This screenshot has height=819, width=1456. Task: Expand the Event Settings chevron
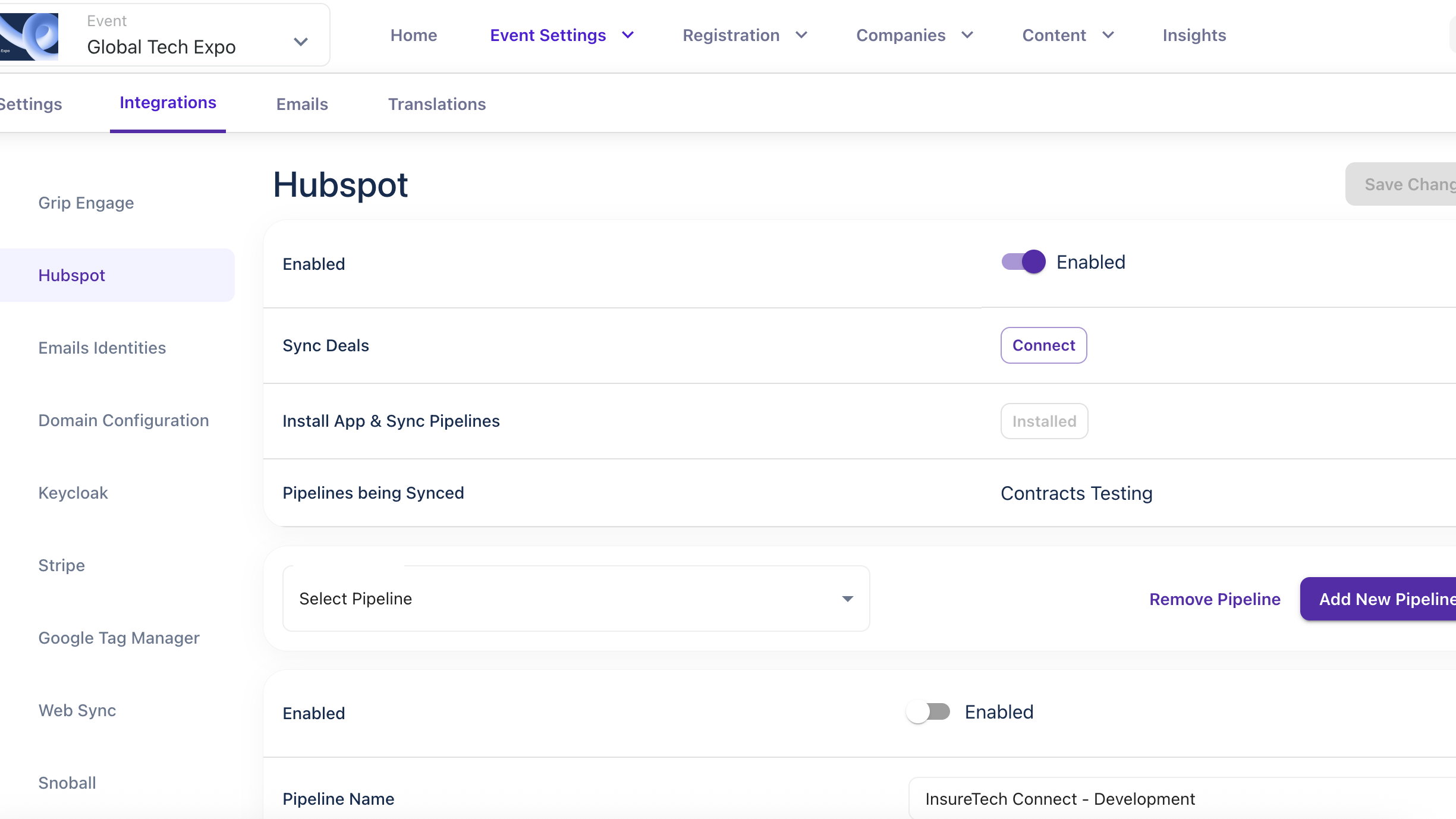coord(628,36)
